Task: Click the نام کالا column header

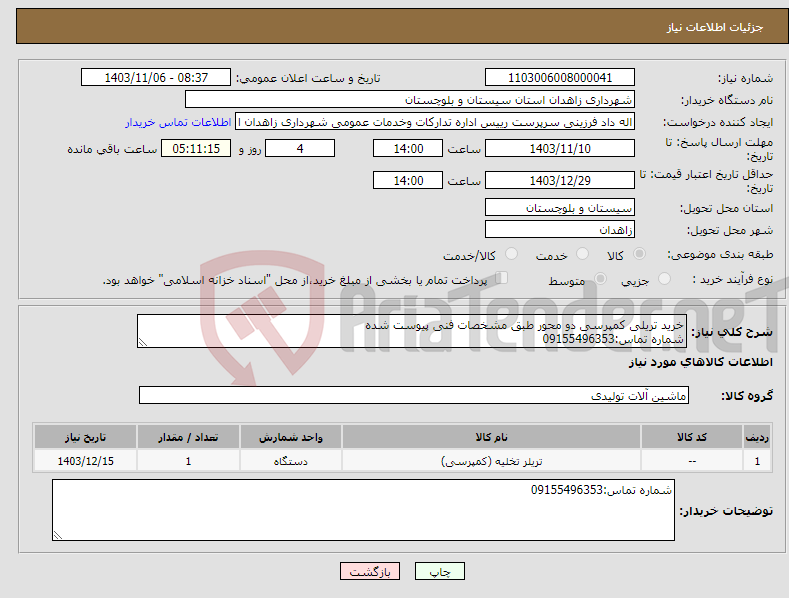Action: 492,437
